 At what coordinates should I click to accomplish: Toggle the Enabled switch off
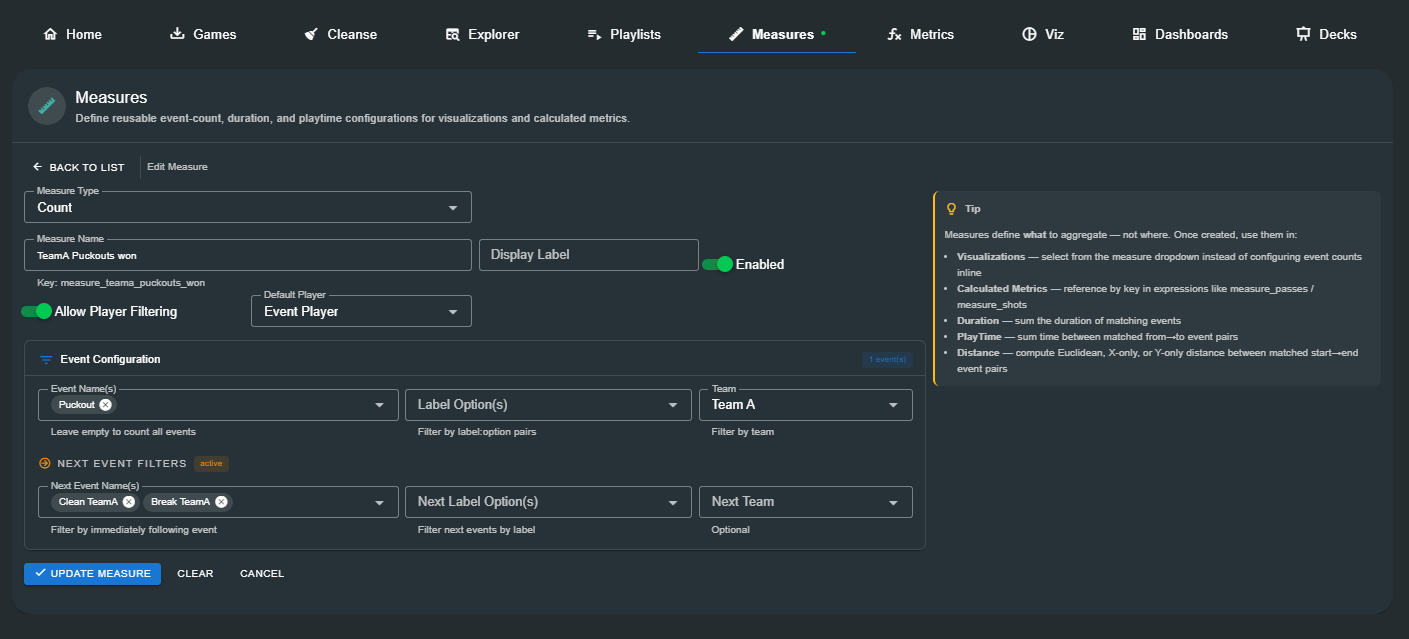coord(717,264)
